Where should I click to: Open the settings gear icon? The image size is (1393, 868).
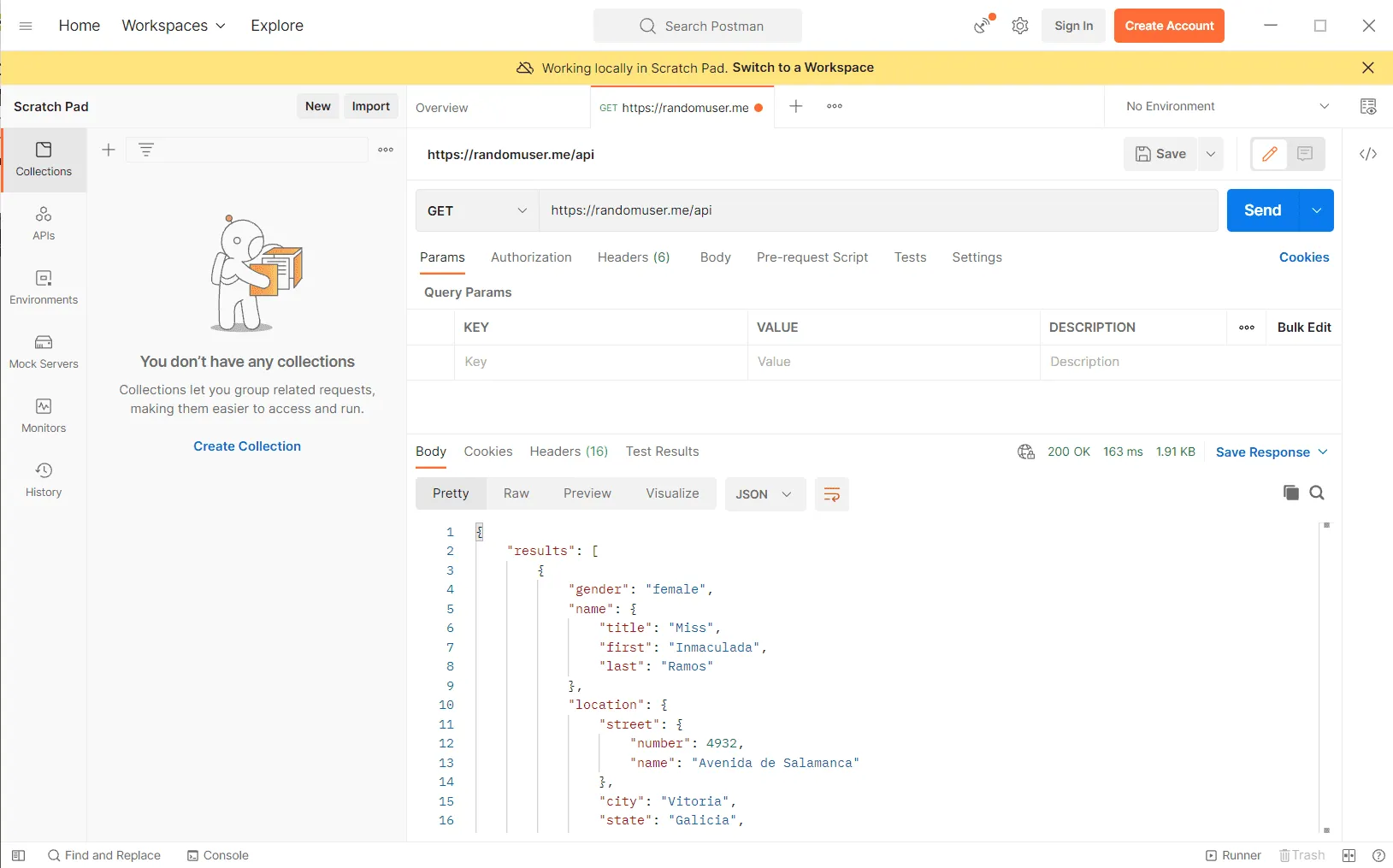tap(1020, 26)
